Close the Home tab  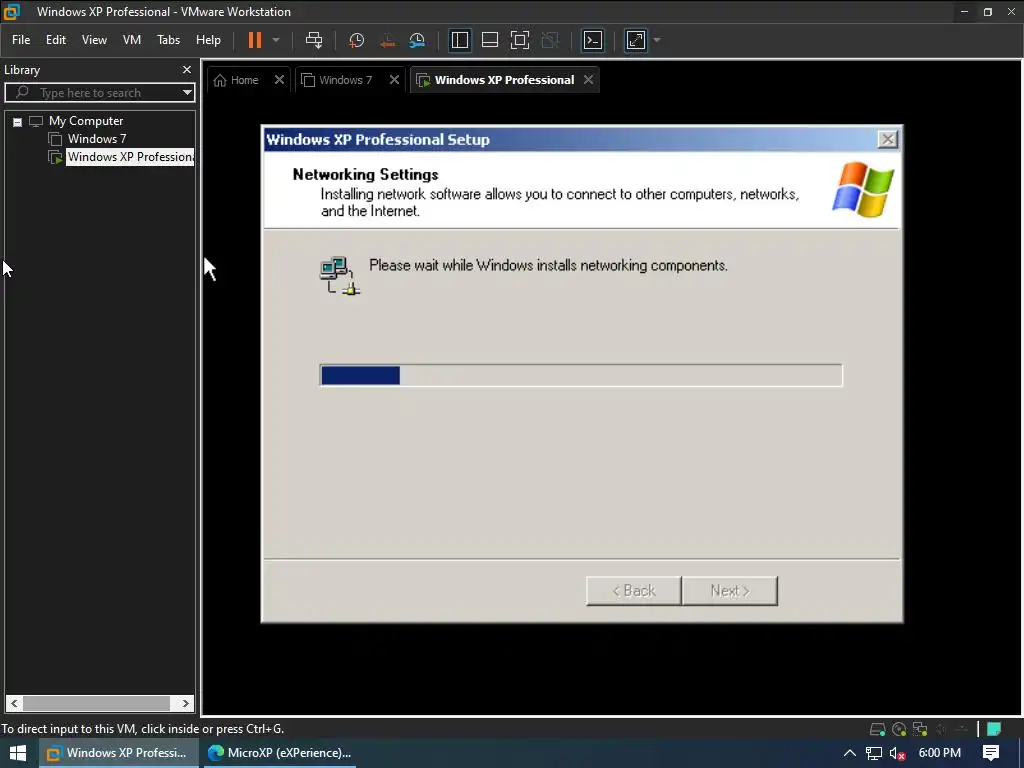(x=280, y=80)
